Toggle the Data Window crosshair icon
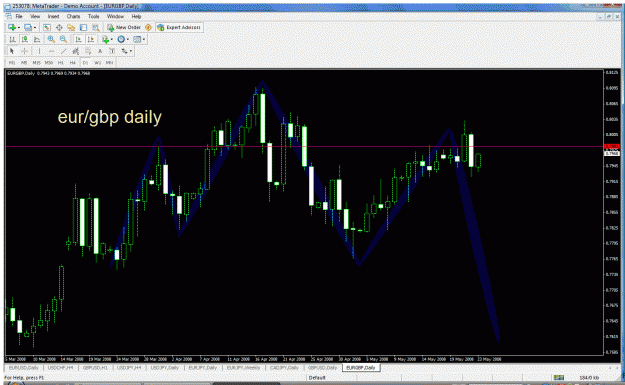625x385 pixels. [59, 28]
